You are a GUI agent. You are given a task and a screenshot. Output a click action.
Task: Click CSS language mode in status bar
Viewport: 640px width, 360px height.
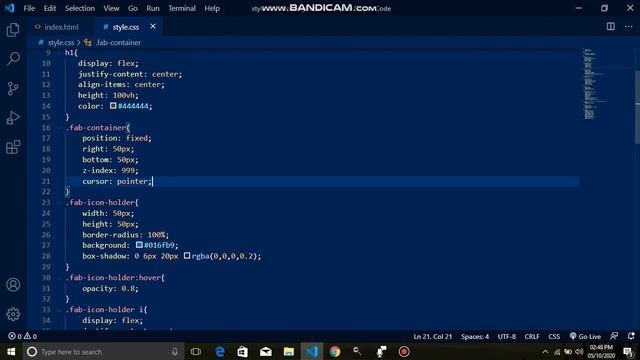point(554,336)
